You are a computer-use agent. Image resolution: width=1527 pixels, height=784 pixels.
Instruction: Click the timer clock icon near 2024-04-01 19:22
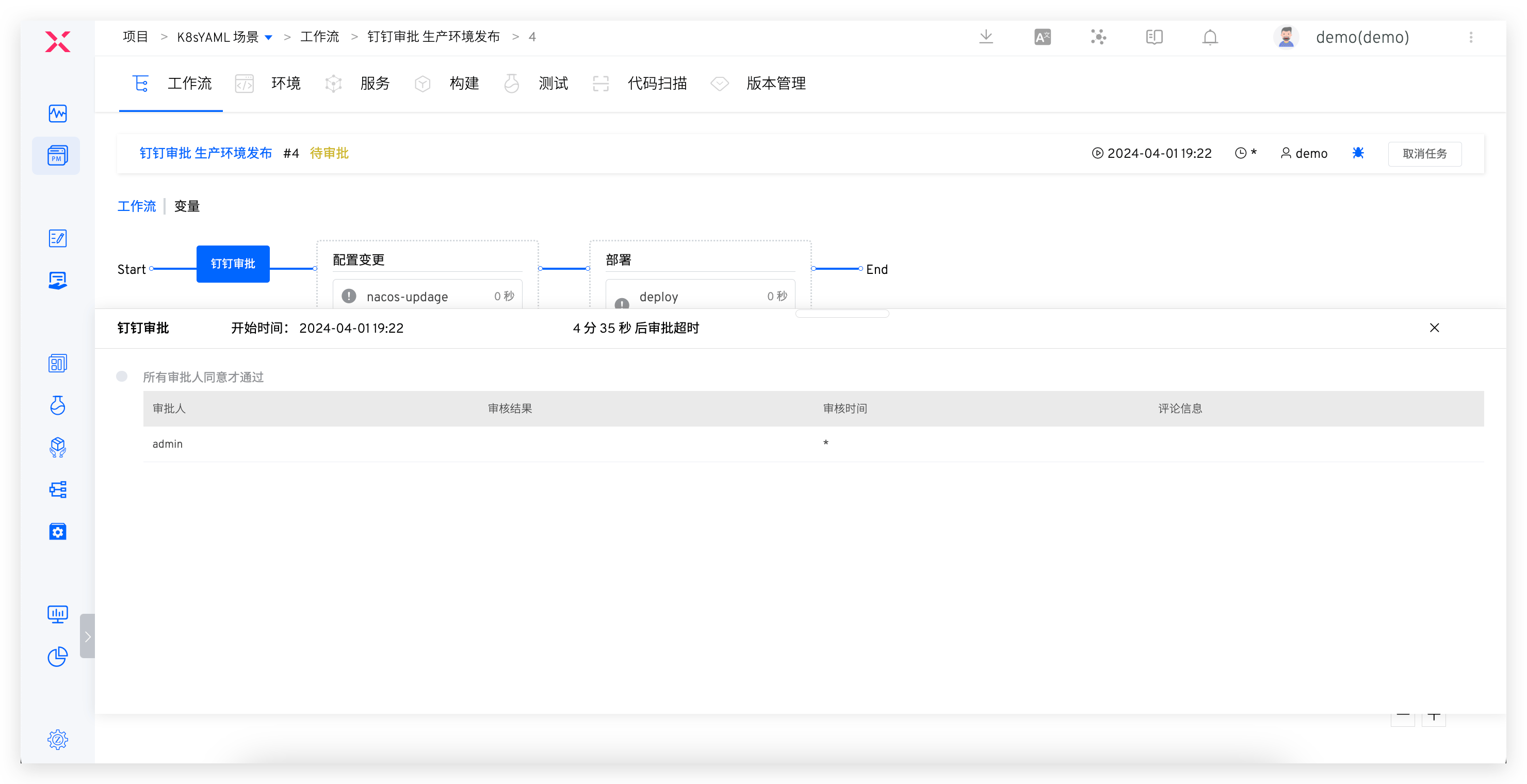pyautogui.click(x=1241, y=153)
